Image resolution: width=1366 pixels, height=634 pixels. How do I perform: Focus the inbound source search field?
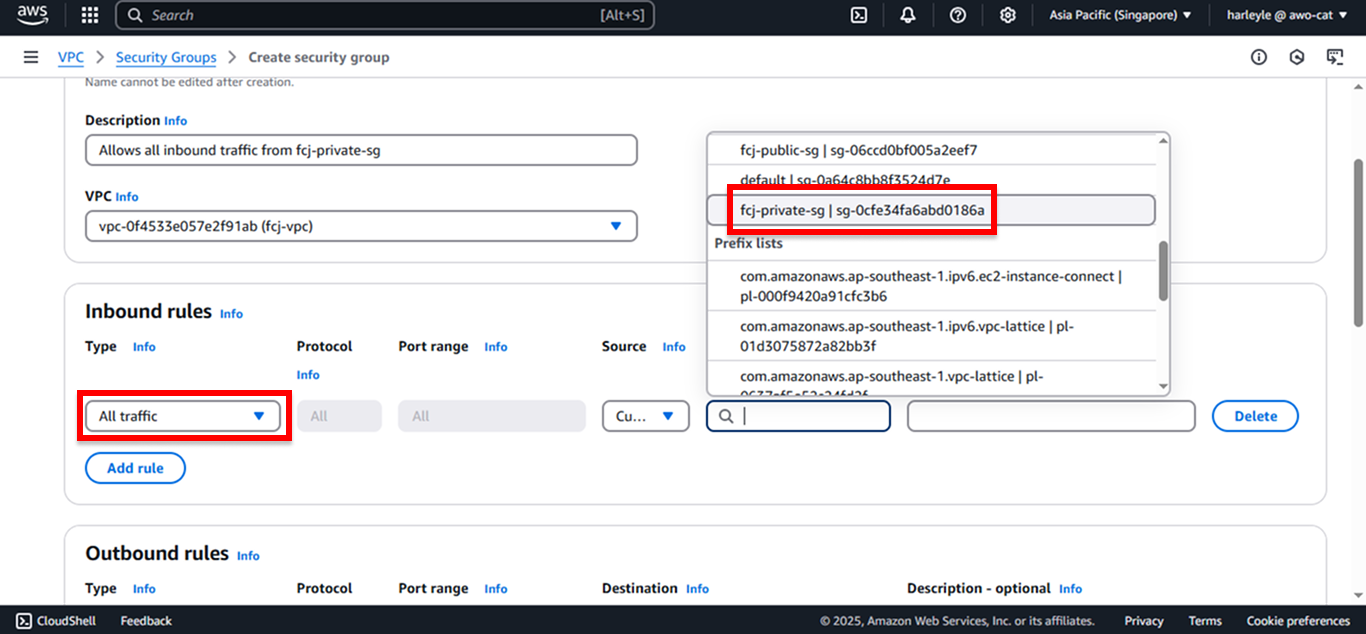click(798, 416)
